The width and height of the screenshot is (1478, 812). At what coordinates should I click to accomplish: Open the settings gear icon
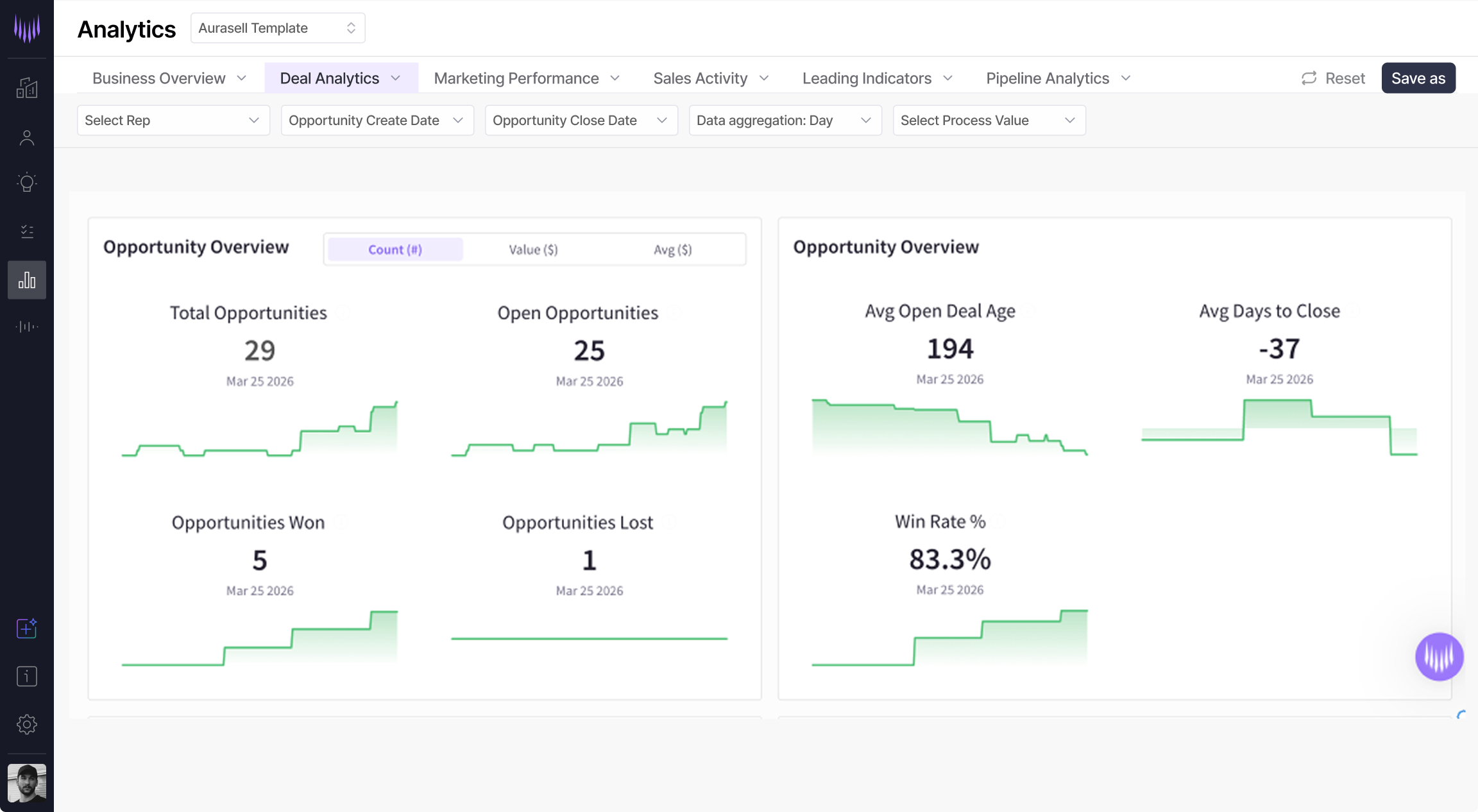(x=27, y=724)
